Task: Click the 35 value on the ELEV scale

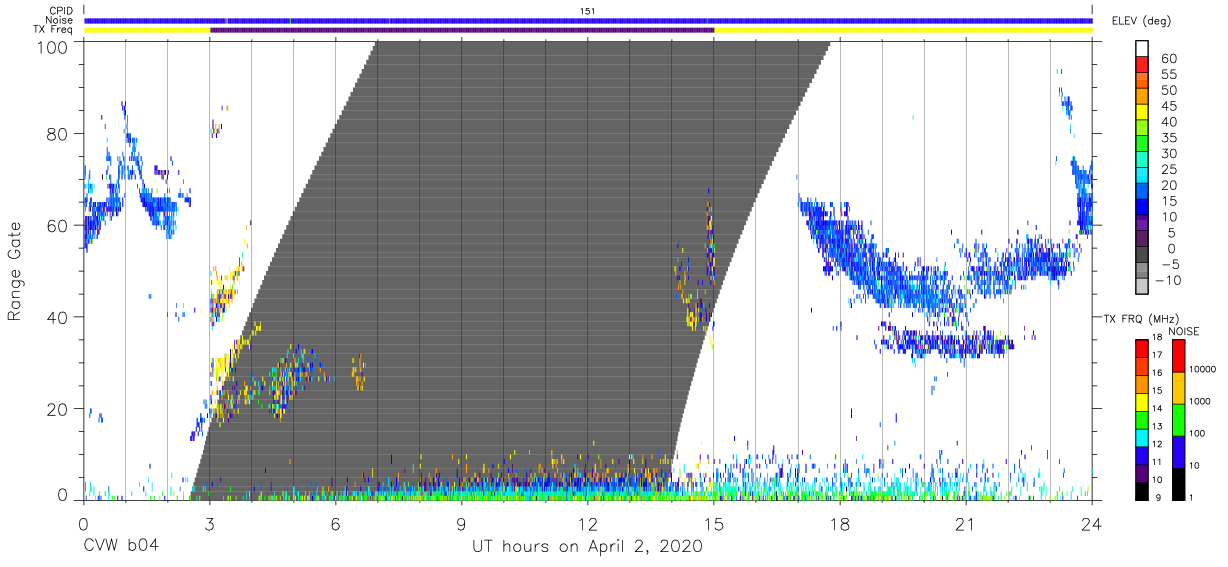Action: point(1168,138)
